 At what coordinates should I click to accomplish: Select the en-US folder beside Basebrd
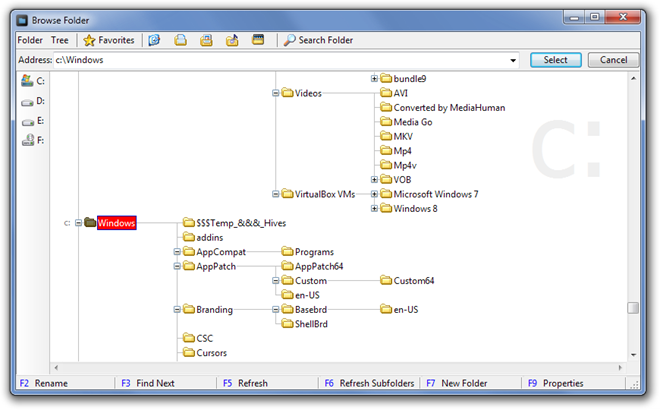(x=399, y=309)
